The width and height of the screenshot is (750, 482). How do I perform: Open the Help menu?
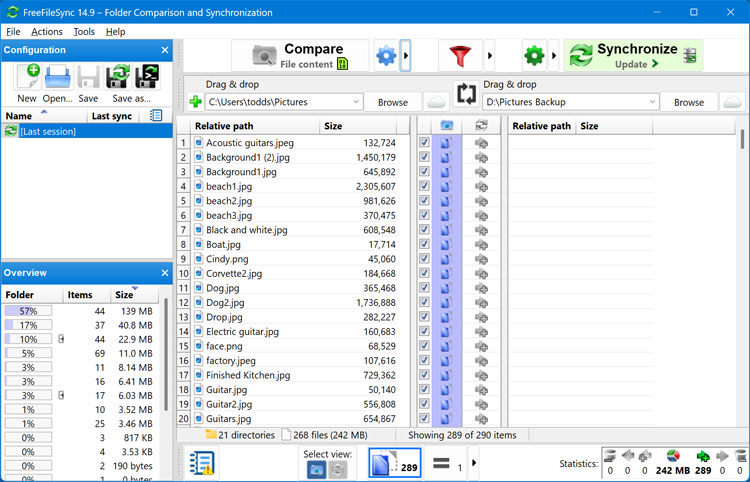point(115,32)
